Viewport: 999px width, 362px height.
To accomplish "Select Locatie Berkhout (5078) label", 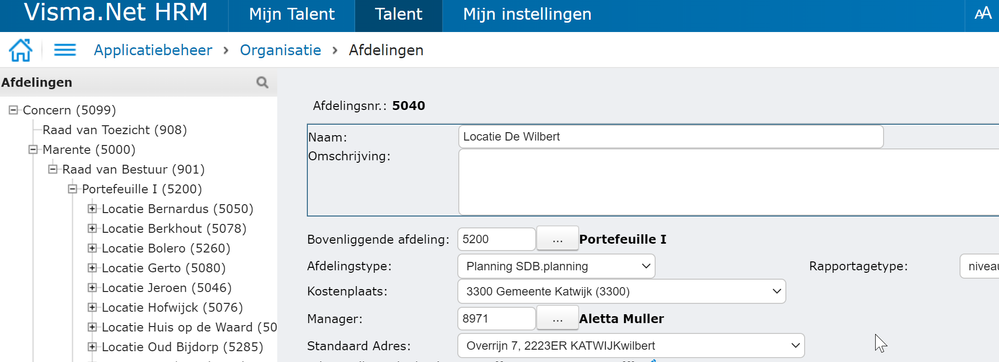I will click(x=174, y=229).
